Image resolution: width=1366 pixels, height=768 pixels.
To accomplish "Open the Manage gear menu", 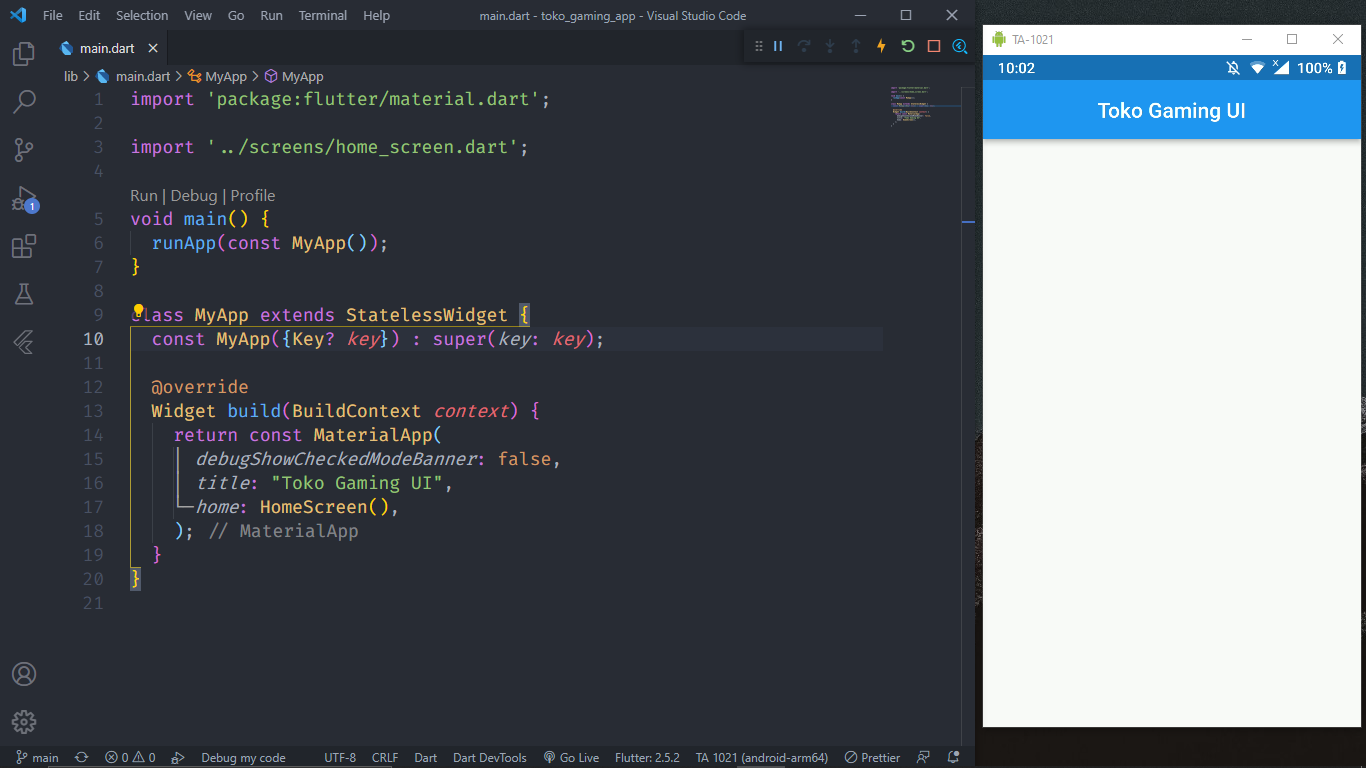I will tap(24, 722).
